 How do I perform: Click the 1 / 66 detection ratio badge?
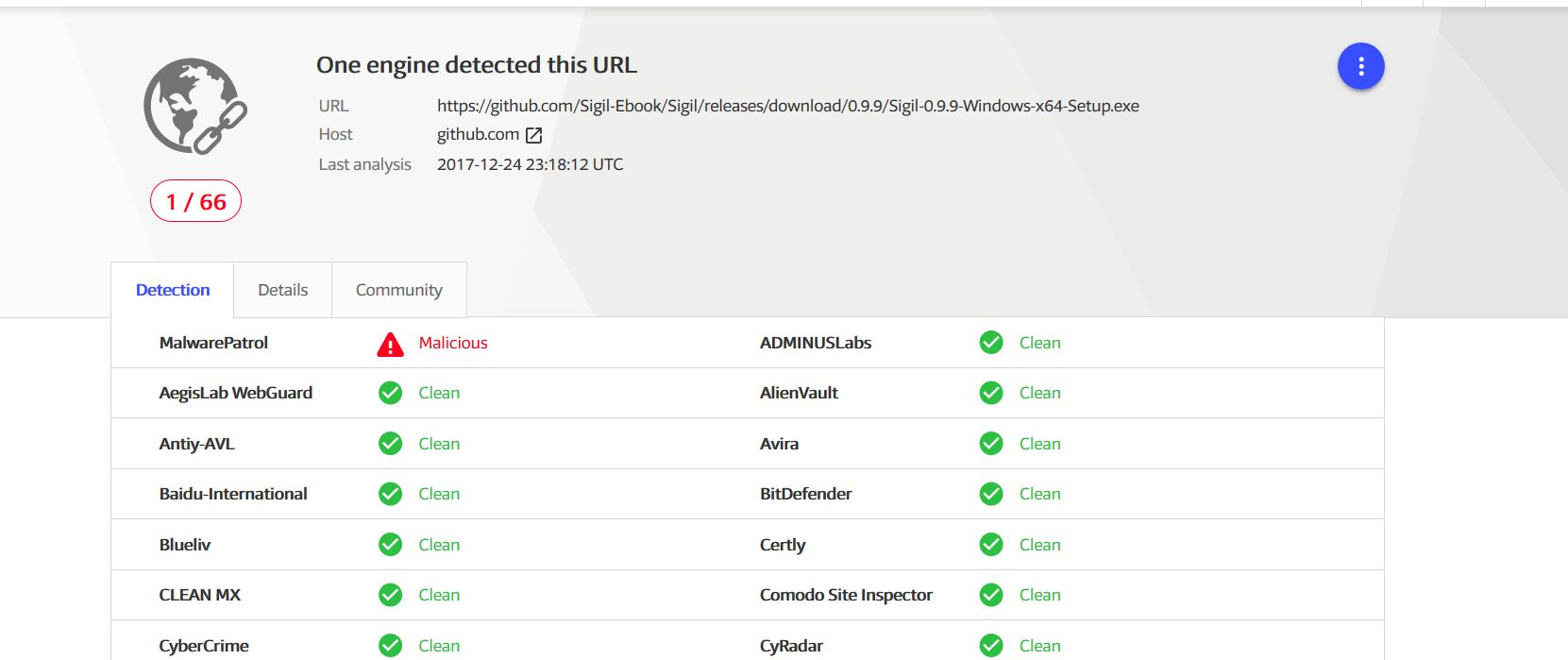coord(195,201)
